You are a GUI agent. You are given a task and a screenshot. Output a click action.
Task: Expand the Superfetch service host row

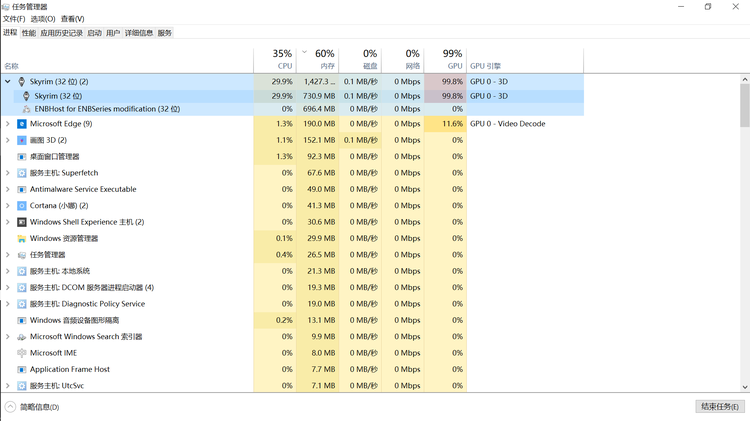pyautogui.click(x=8, y=173)
